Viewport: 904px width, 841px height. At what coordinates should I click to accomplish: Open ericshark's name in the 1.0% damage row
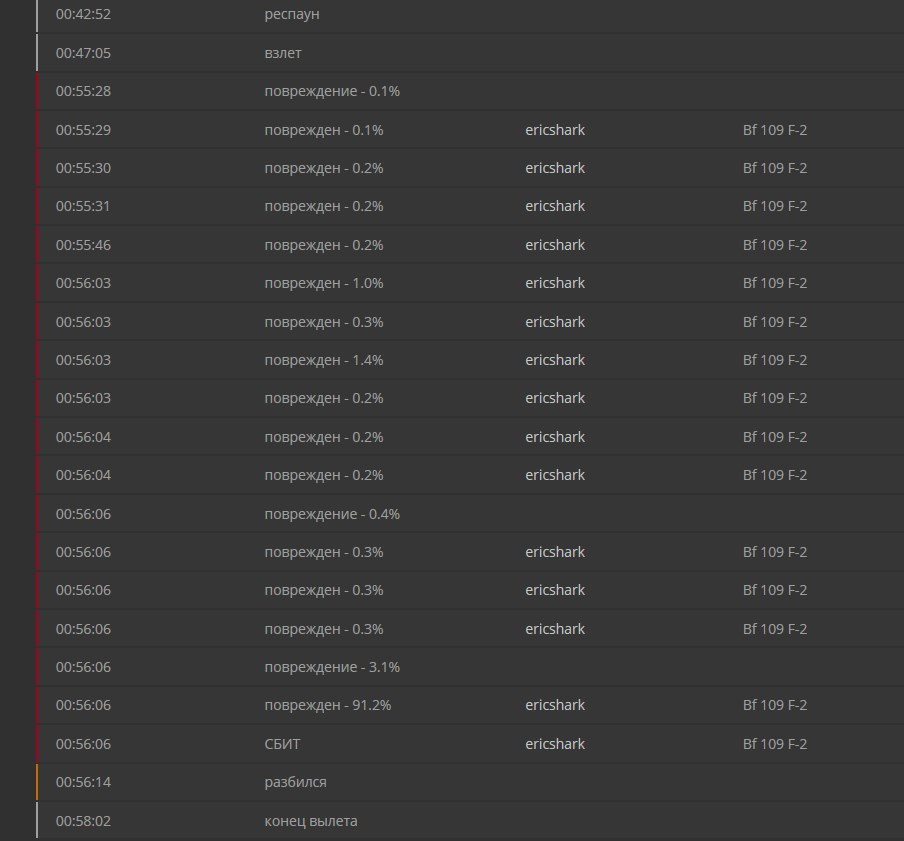[555, 284]
